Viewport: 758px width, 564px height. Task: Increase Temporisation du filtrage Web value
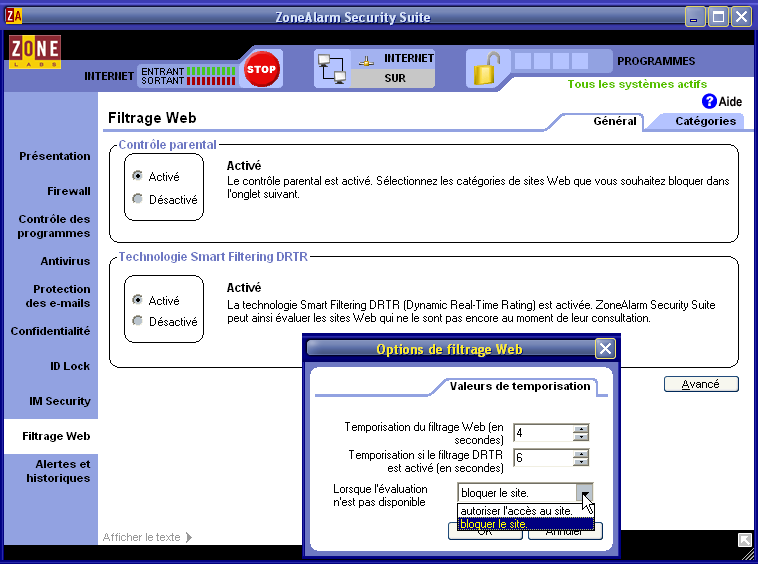click(x=581, y=429)
